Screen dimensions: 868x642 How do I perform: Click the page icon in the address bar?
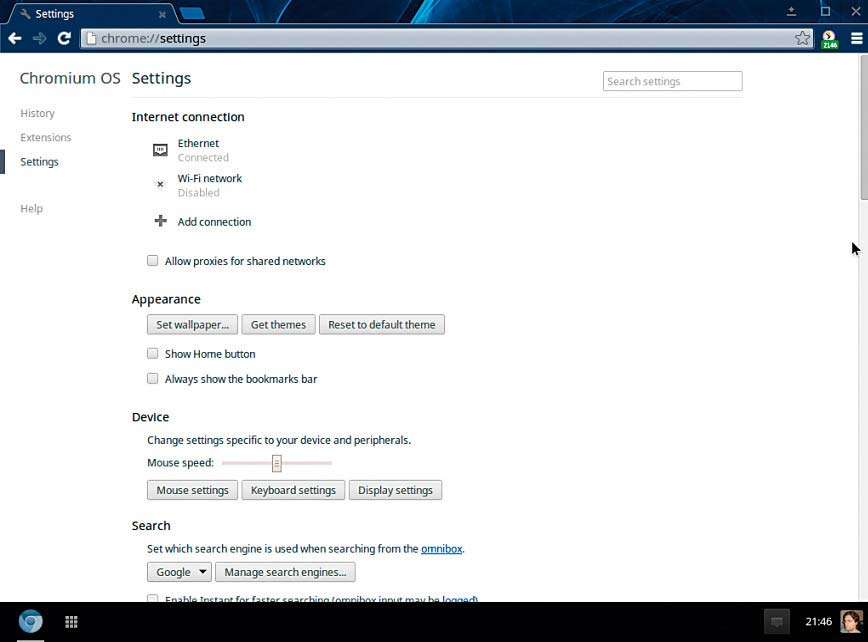coord(91,38)
